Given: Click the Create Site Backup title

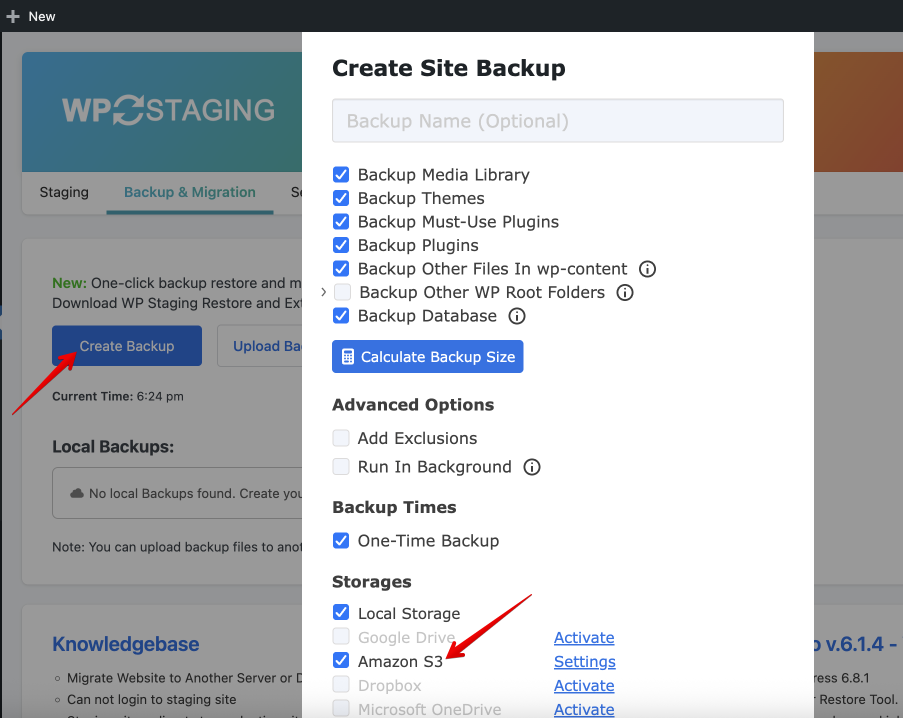Looking at the screenshot, I should click(x=449, y=68).
